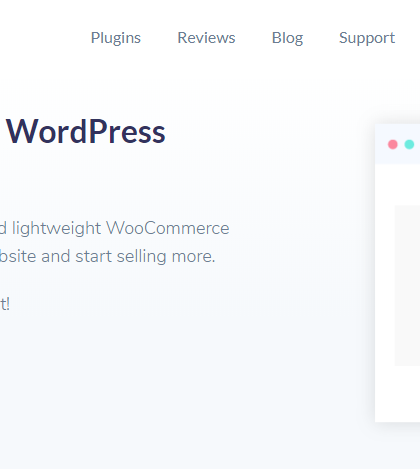Viewport: 420px width, 469px height.
Task: Select the WordPress heading text
Action: [x=86, y=132]
